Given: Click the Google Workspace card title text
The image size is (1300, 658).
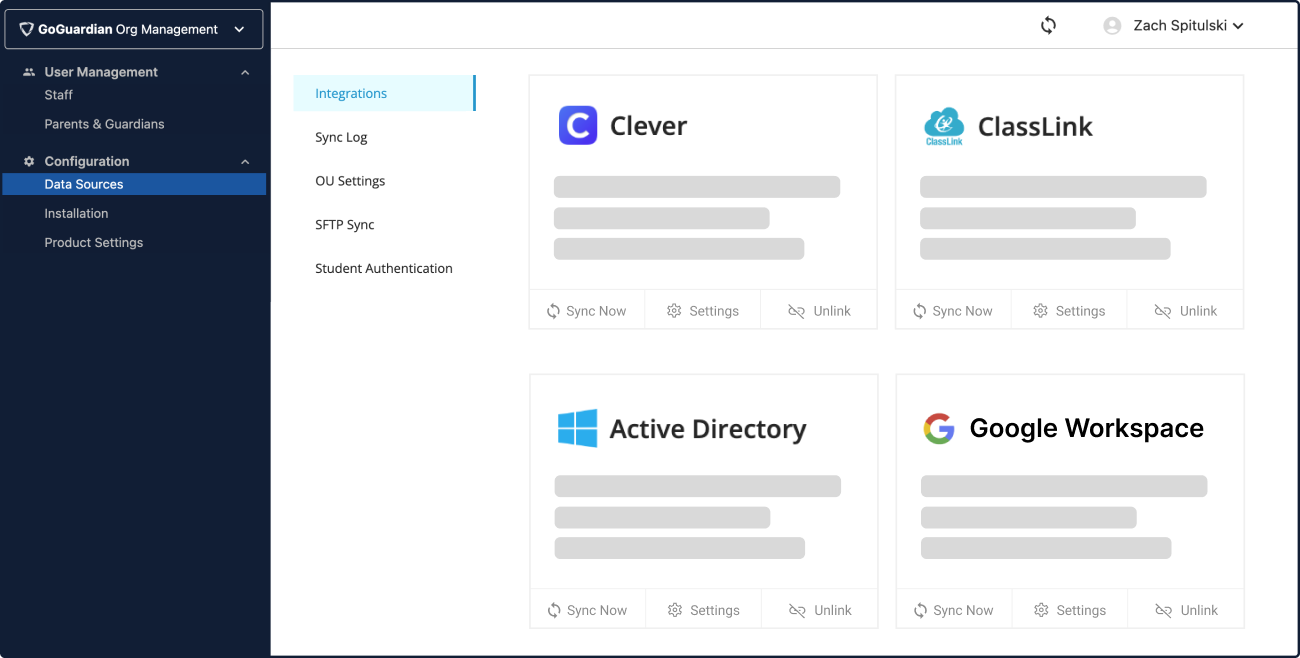Looking at the screenshot, I should 1087,428.
